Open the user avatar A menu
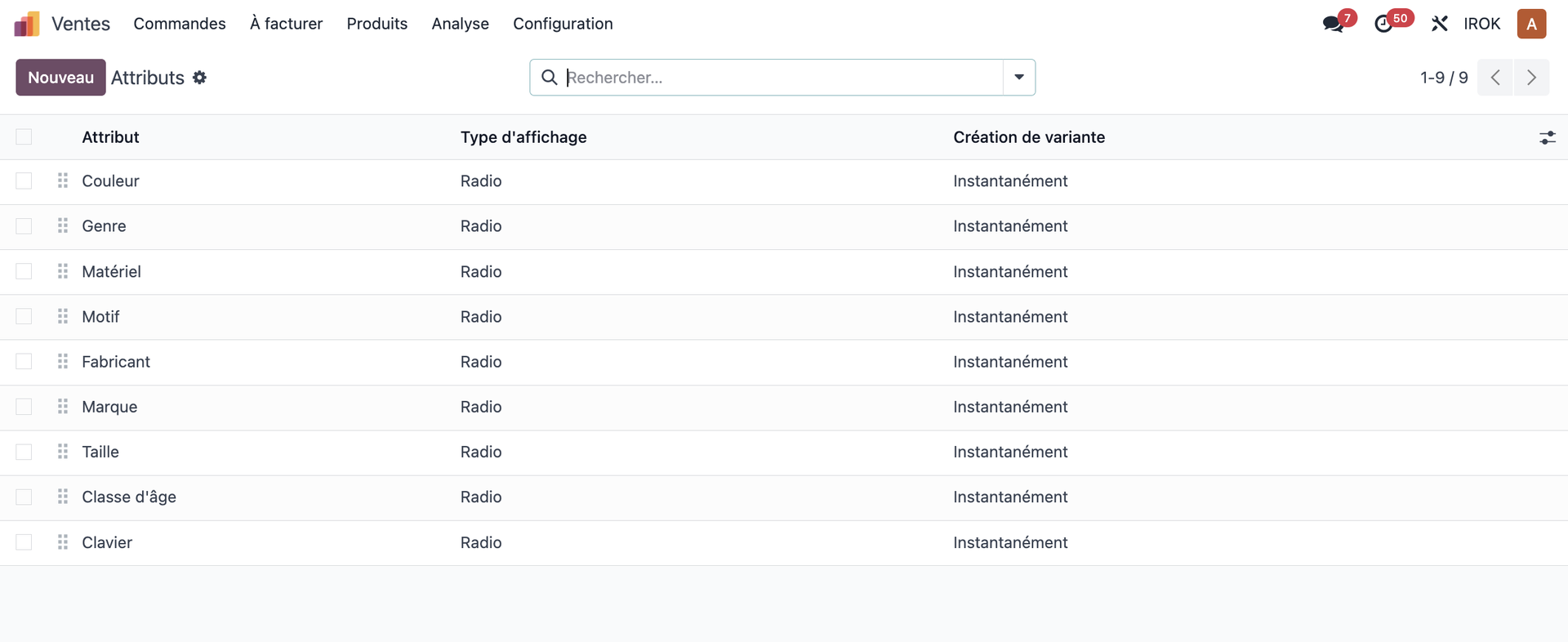 pos(1531,24)
